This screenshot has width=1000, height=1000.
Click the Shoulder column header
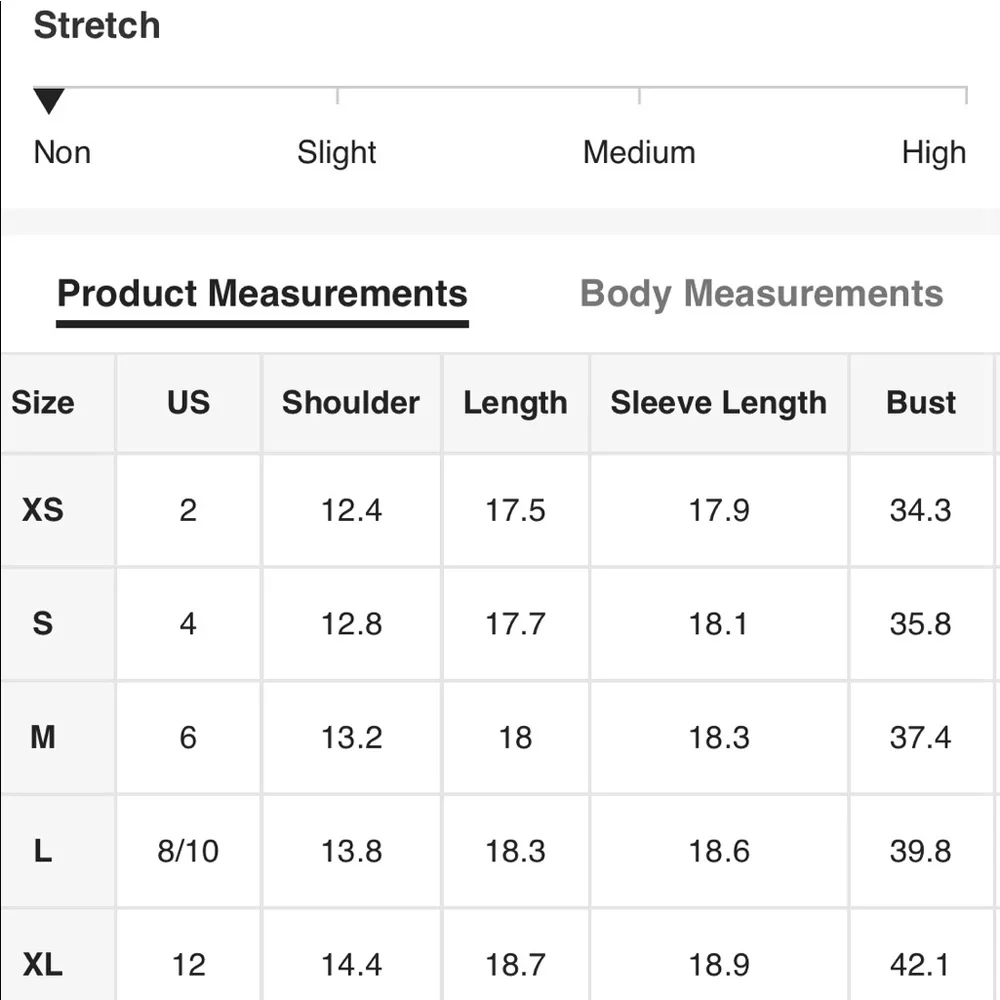[351, 403]
